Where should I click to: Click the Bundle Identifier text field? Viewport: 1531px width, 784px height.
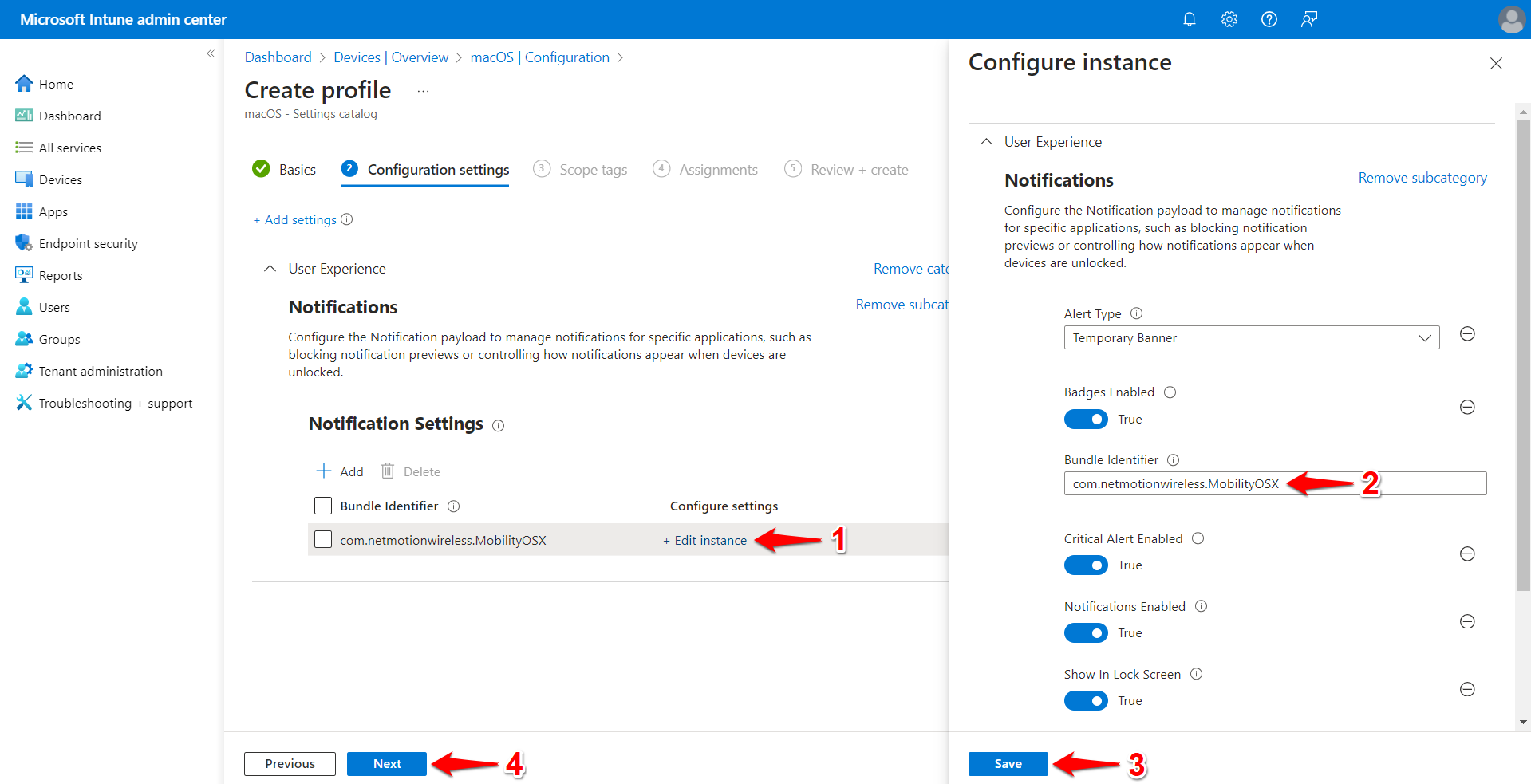point(1275,483)
